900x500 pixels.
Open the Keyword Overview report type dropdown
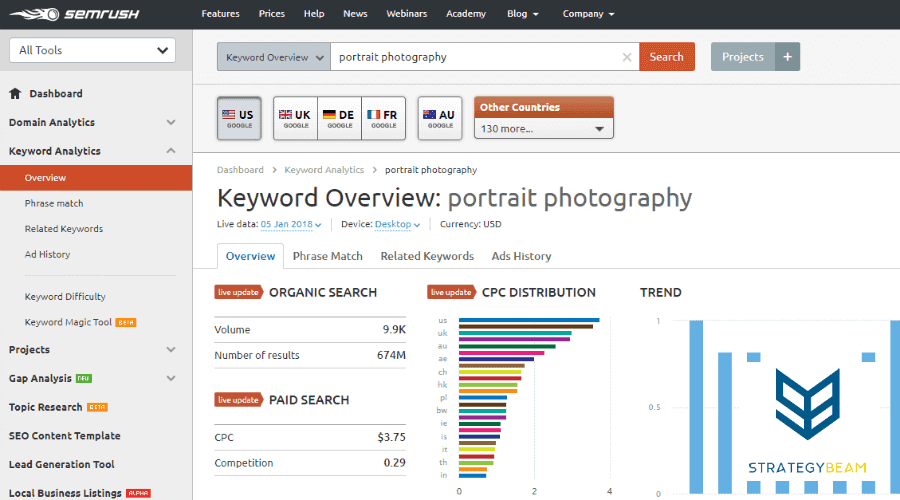point(274,57)
